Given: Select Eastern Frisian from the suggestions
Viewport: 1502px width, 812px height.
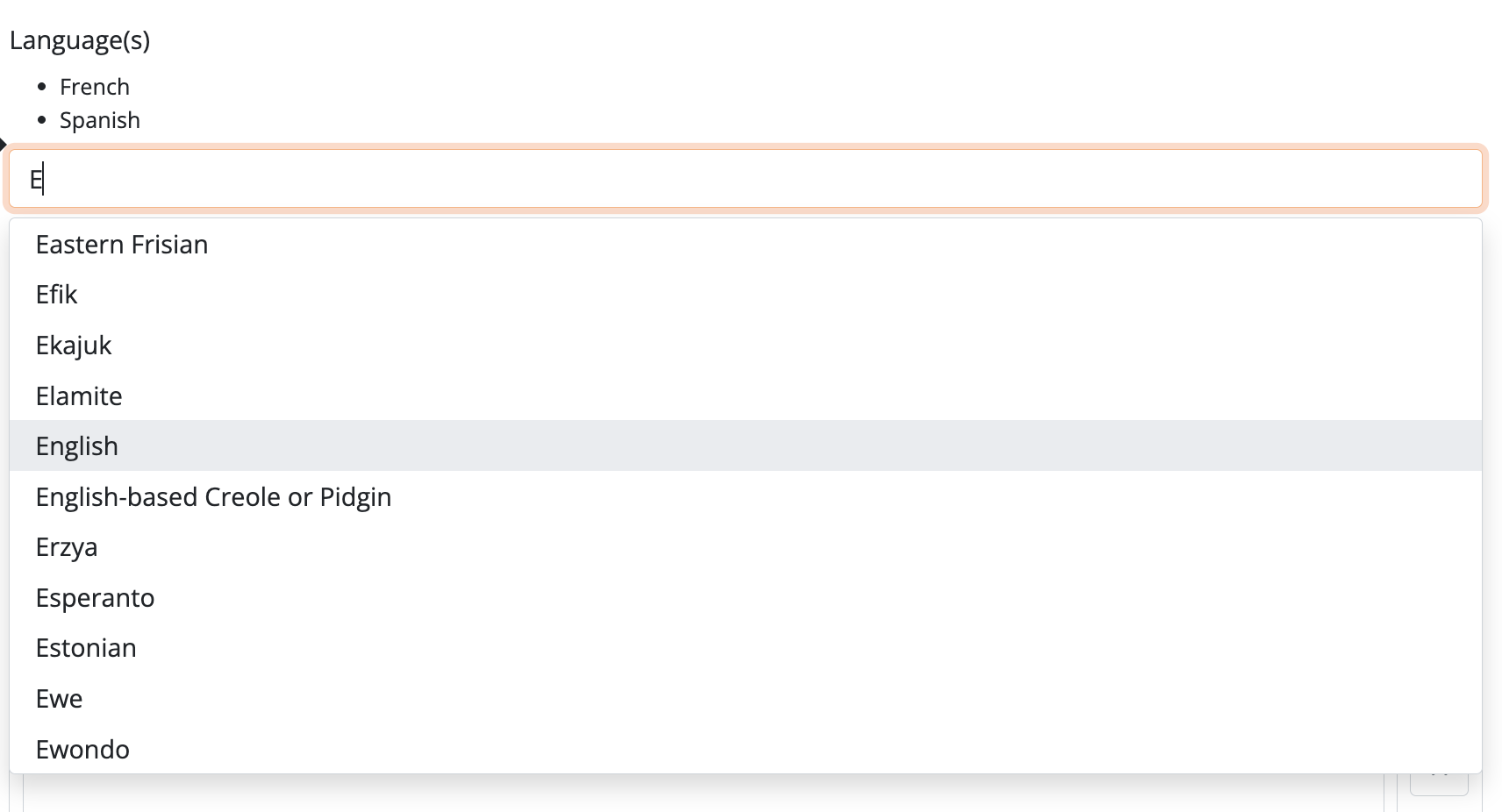Looking at the screenshot, I should point(122,245).
